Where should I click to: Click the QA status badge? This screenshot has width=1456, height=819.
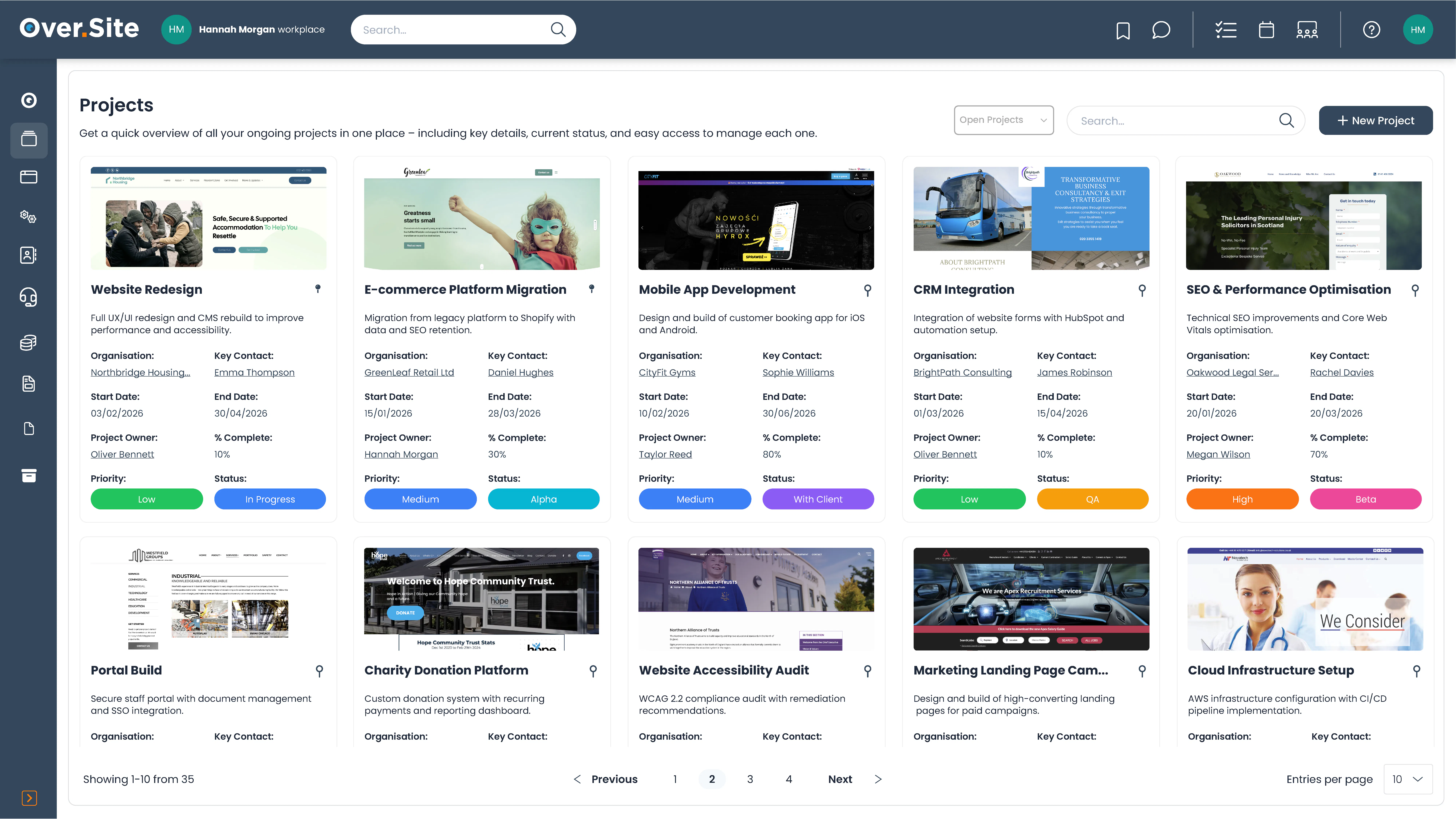click(1093, 499)
